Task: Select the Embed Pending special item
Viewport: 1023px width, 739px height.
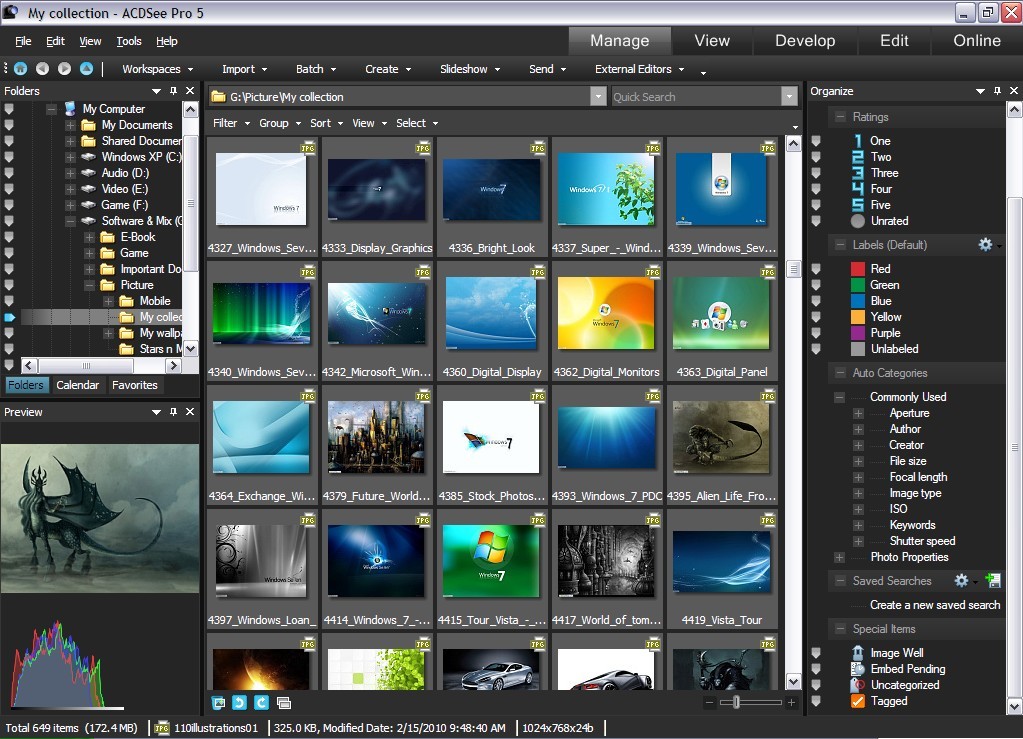Action: [x=907, y=669]
